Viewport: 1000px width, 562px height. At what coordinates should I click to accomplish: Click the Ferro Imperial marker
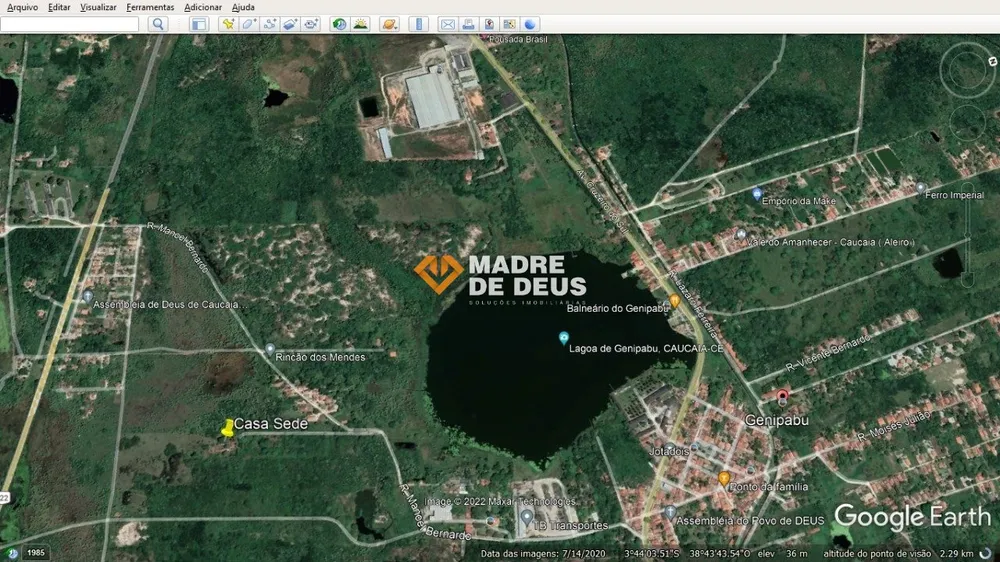920,188
